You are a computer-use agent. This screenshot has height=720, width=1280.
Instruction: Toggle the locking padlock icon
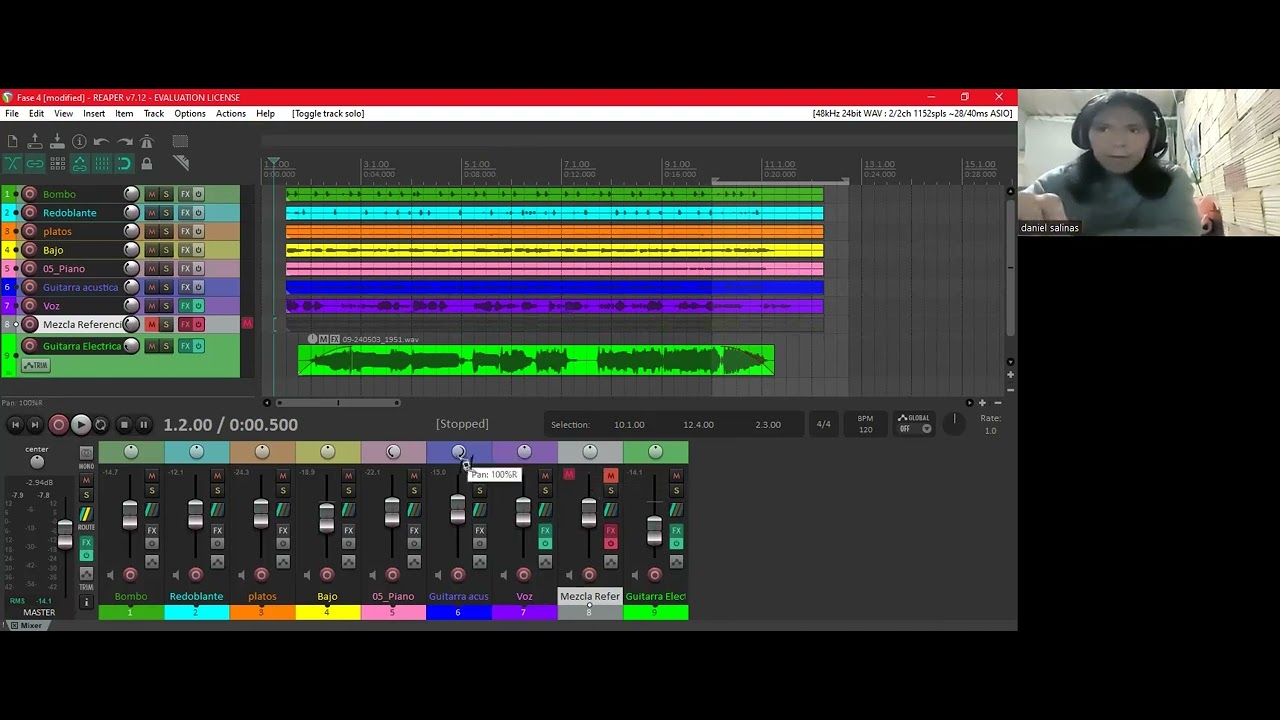(147, 163)
